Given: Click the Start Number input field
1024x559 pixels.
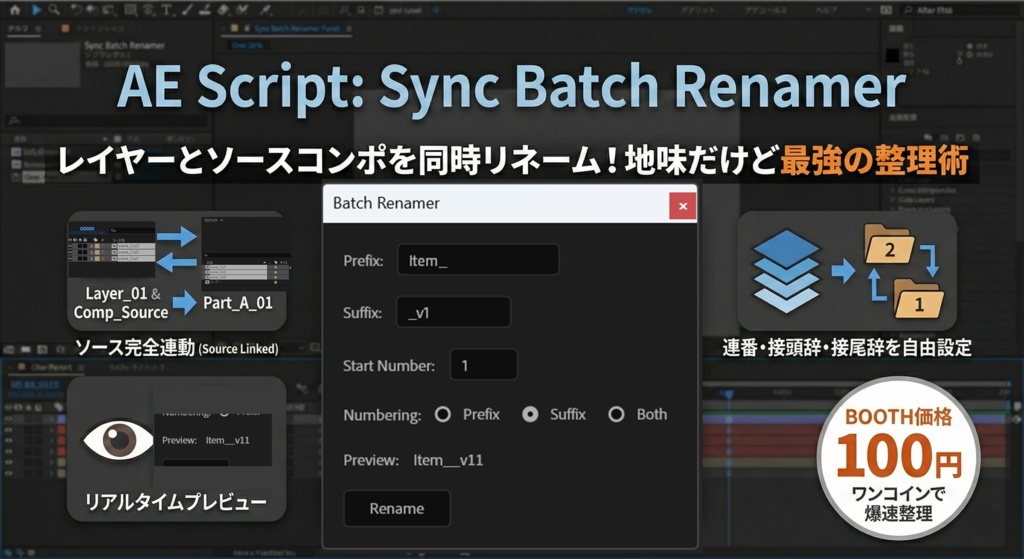Looking at the screenshot, I should click(x=484, y=364).
